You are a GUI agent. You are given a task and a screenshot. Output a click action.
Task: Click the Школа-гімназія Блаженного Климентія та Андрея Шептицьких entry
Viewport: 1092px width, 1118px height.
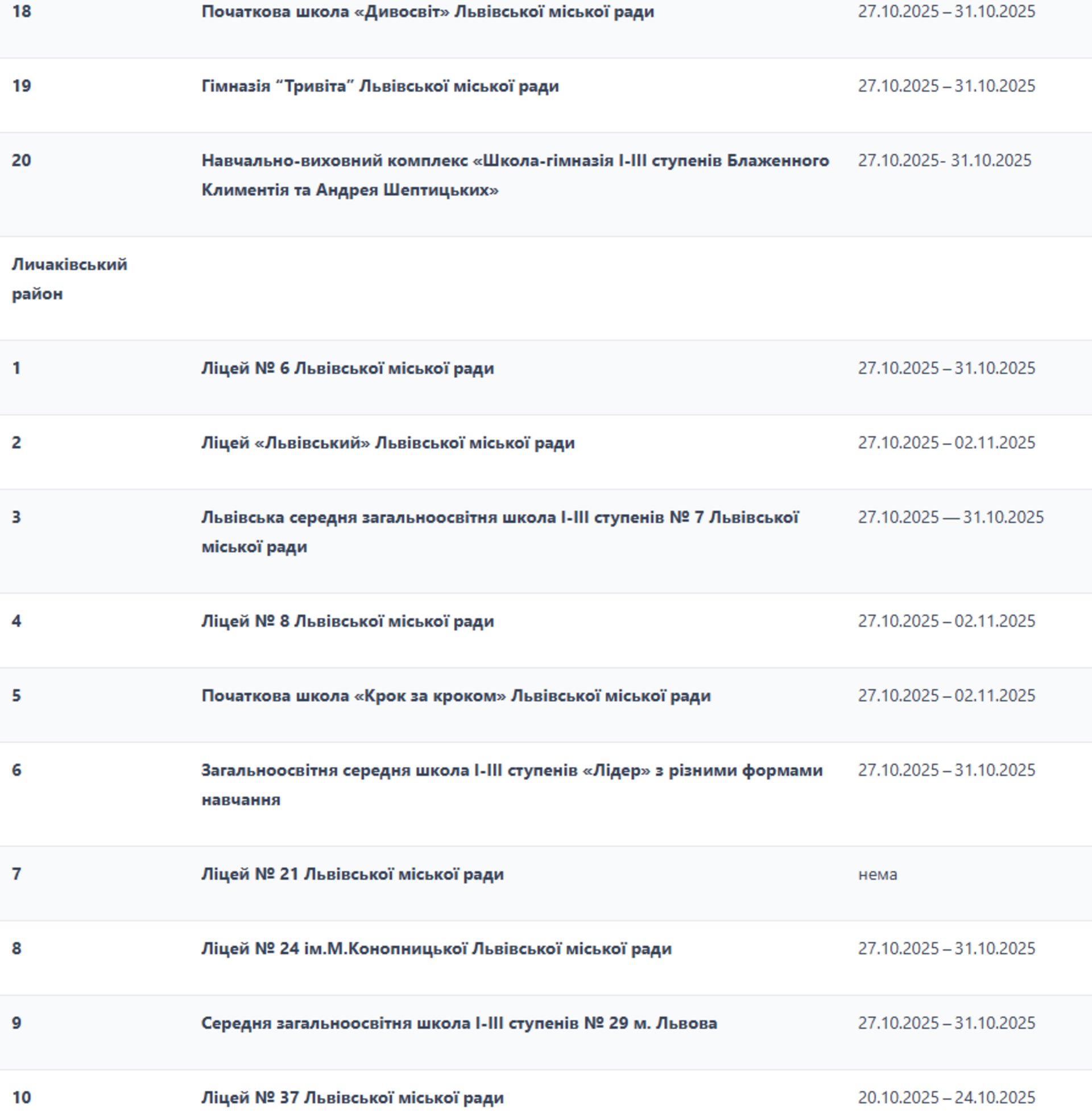515,174
